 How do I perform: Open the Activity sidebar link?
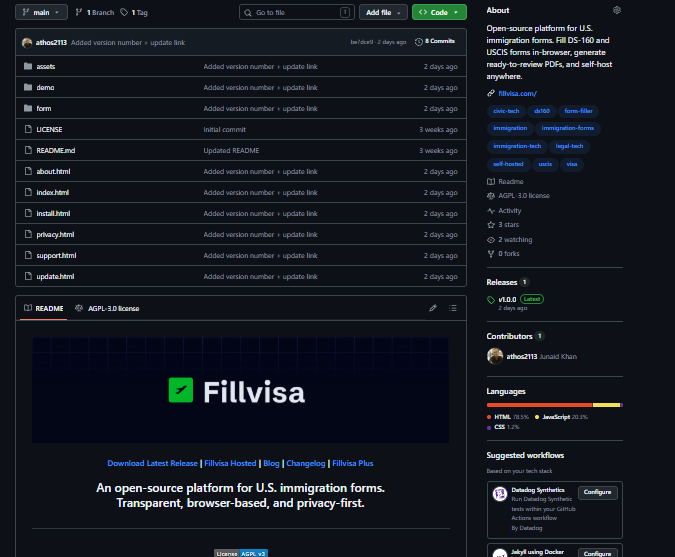tap(504, 211)
